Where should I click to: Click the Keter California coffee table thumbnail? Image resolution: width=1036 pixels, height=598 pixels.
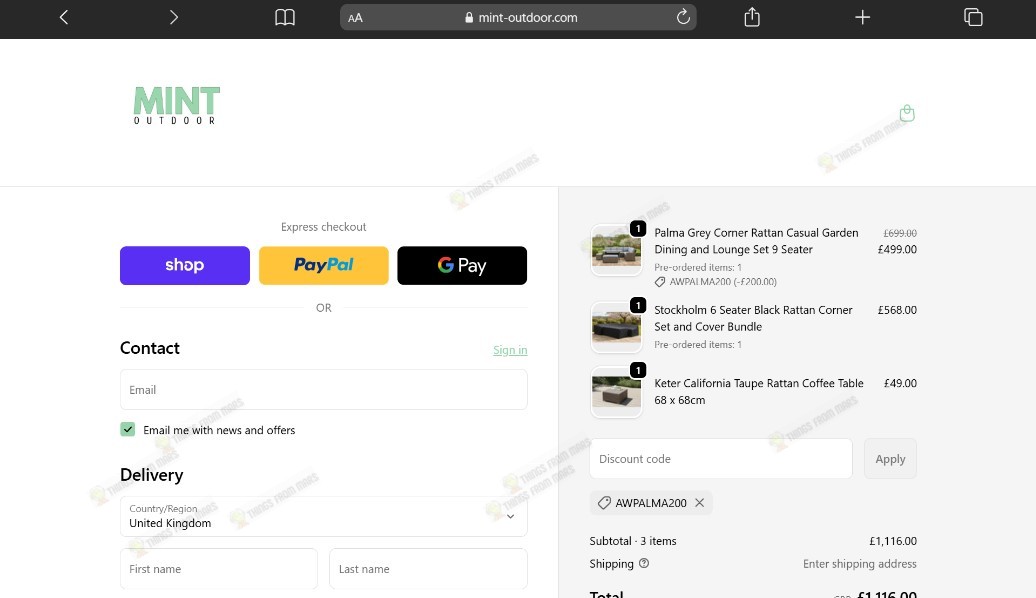(x=616, y=392)
